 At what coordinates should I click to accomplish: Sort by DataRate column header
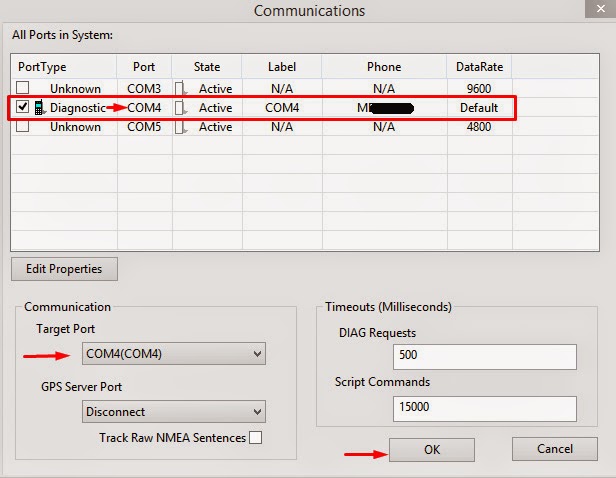pyautogui.click(x=479, y=67)
